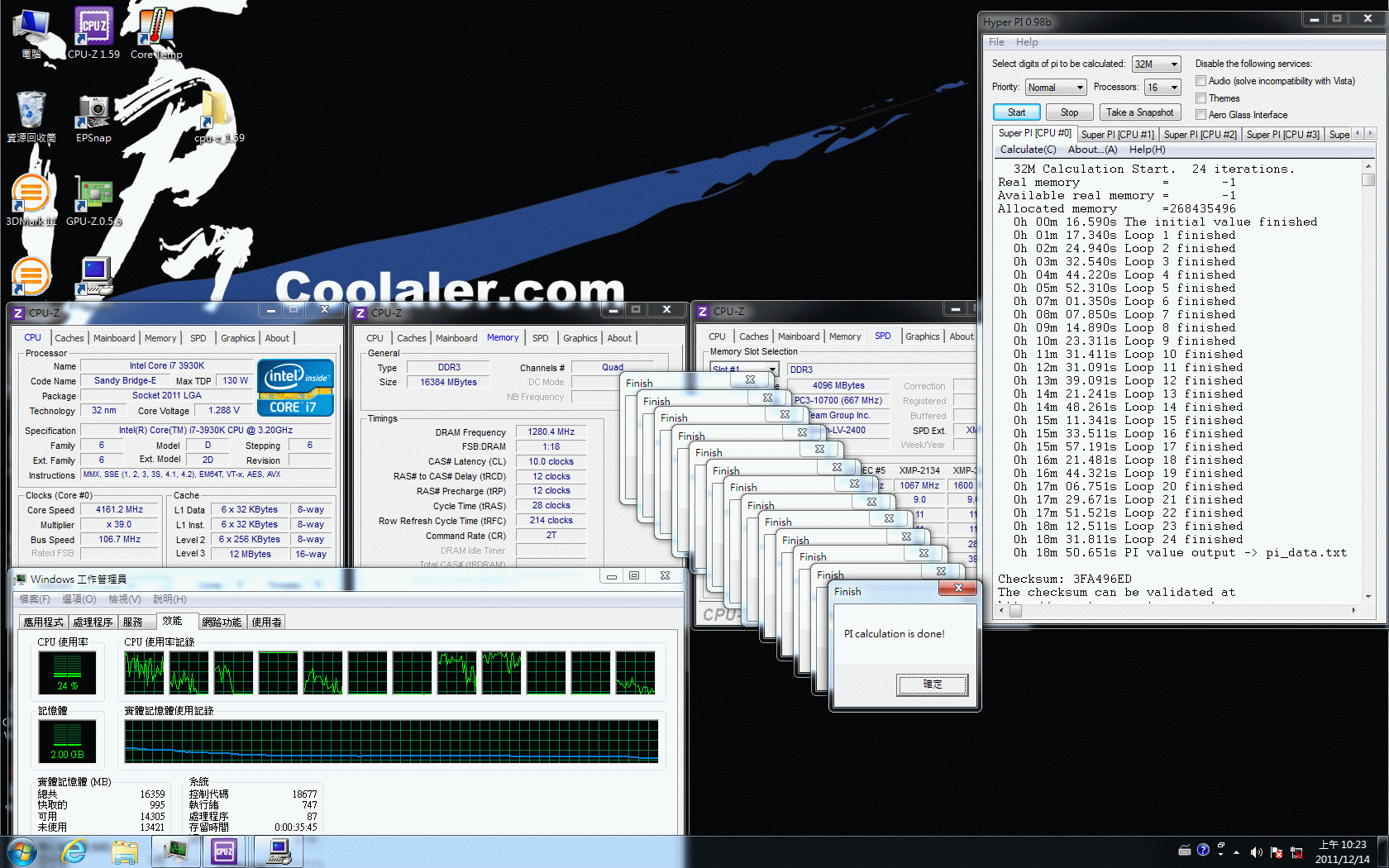Click Hyper PI output horizontal scrollbar thumb
The image size is (1389, 868).
point(1015,611)
